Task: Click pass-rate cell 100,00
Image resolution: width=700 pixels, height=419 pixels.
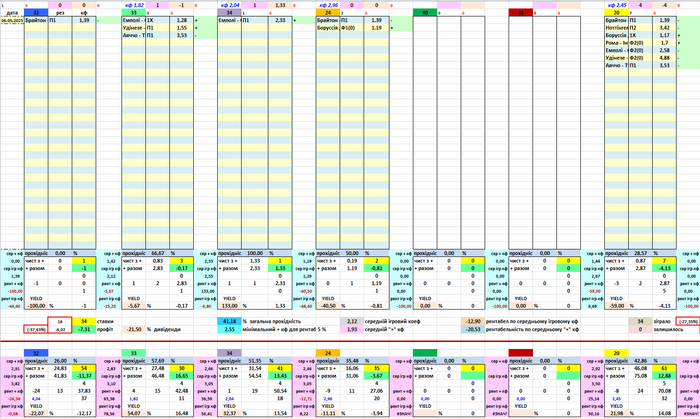Action: (254, 253)
